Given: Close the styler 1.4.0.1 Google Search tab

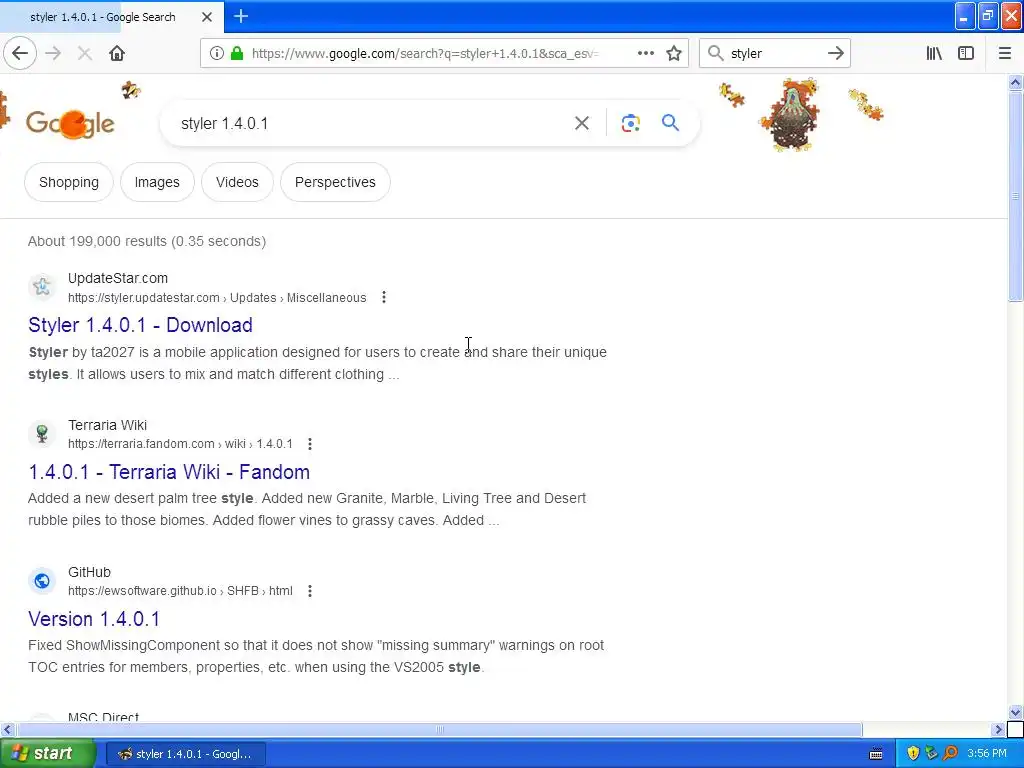Looking at the screenshot, I should pos(207,17).
